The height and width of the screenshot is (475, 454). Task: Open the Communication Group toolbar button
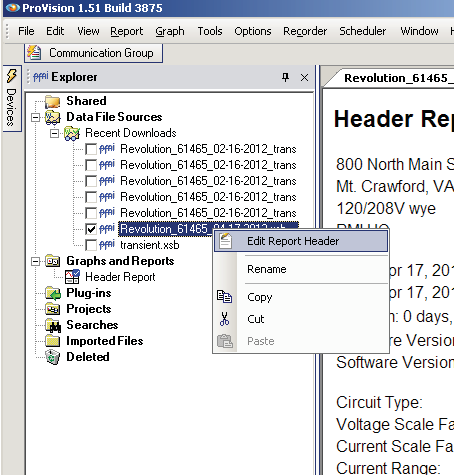93,53
